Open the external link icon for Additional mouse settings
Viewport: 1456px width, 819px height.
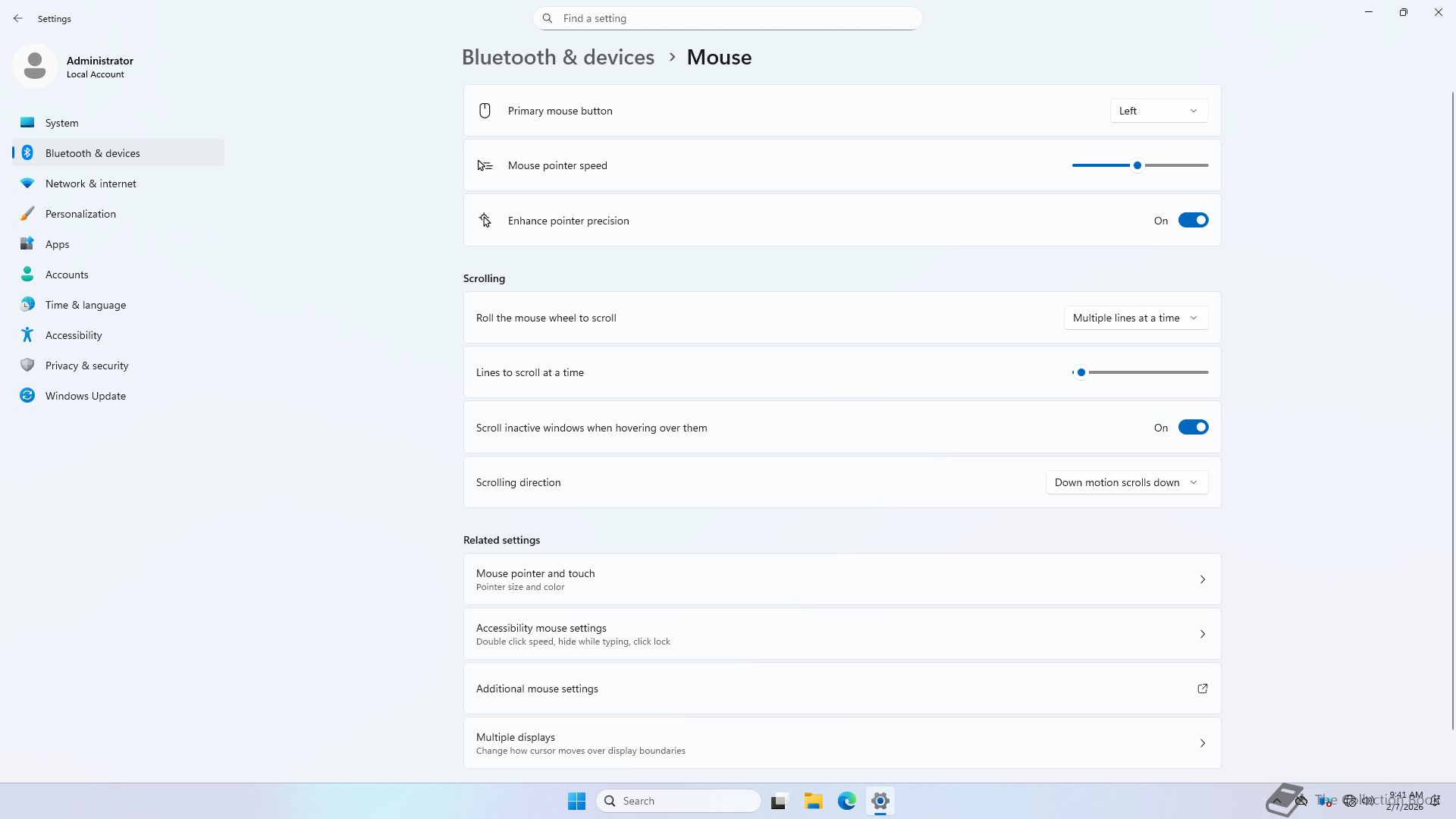point(1202,689)
